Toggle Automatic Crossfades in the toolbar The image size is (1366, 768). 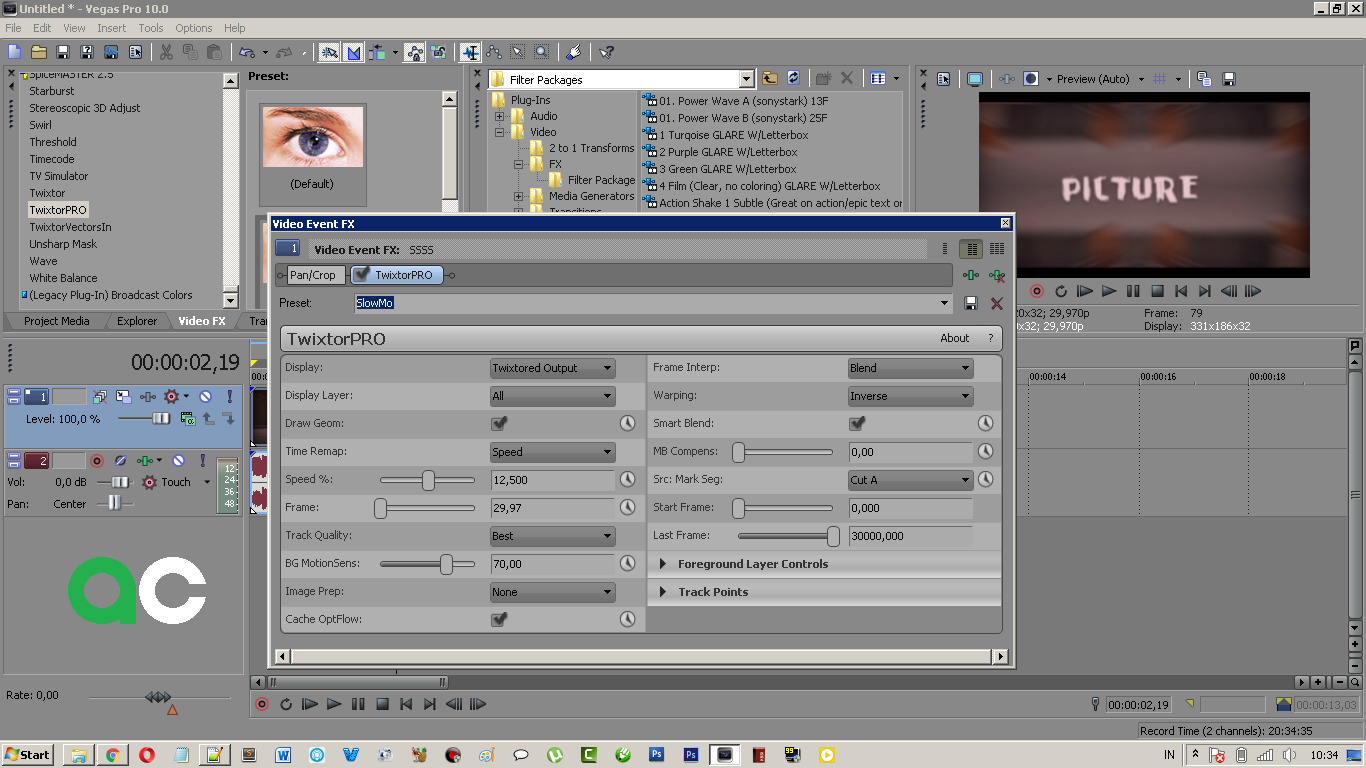353,52
